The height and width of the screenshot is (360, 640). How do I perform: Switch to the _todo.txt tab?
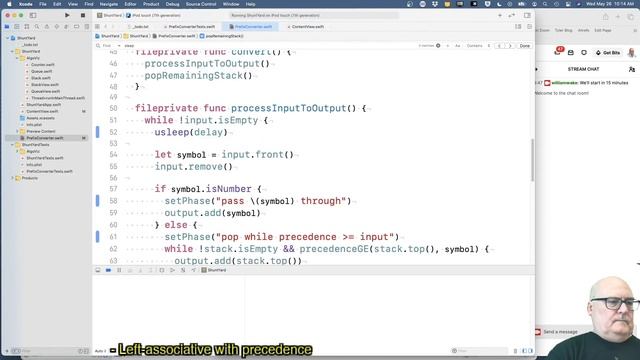141,27
